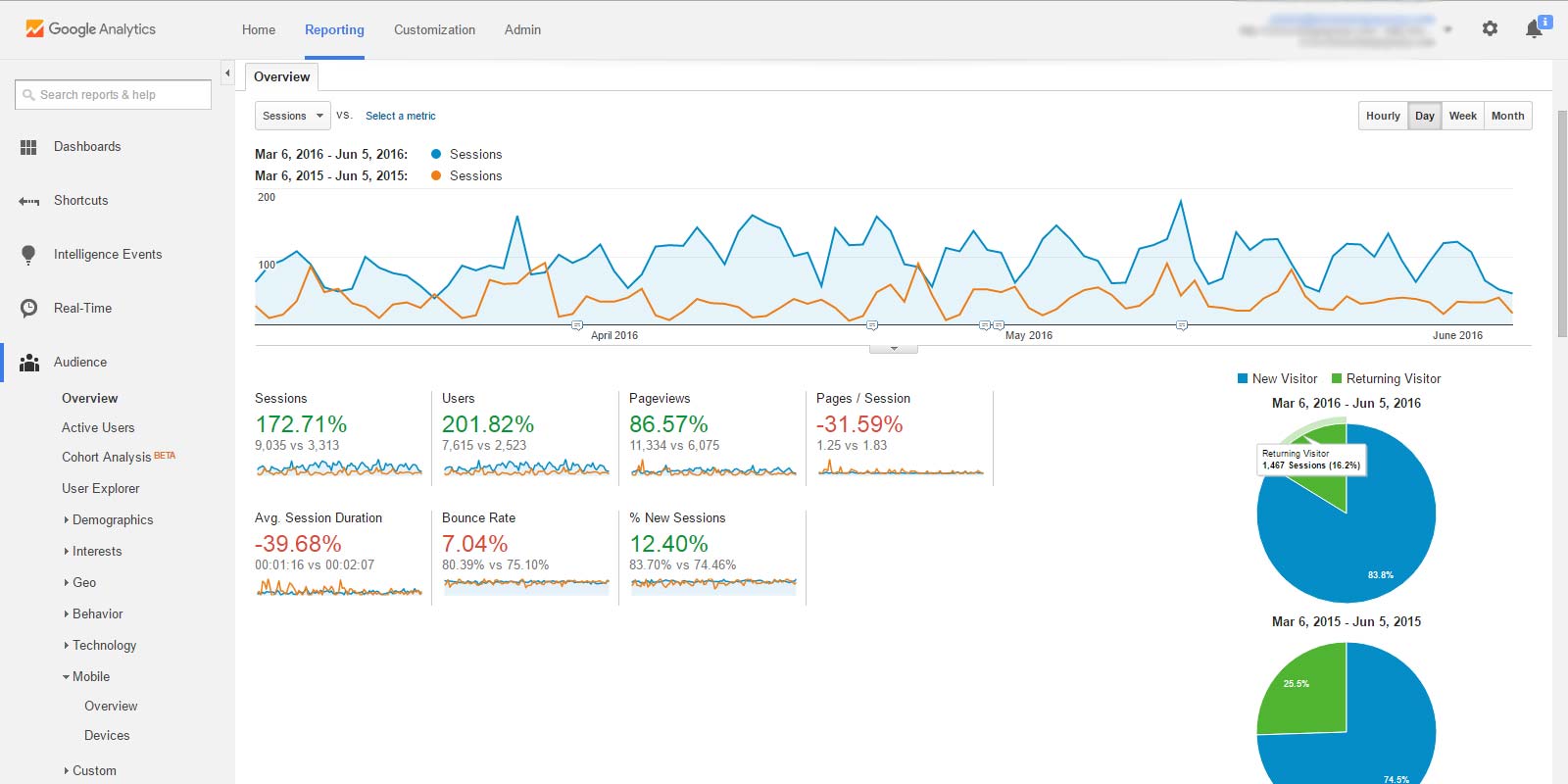
Task: Open the settings gear icon
Action: coord(1490,29)
